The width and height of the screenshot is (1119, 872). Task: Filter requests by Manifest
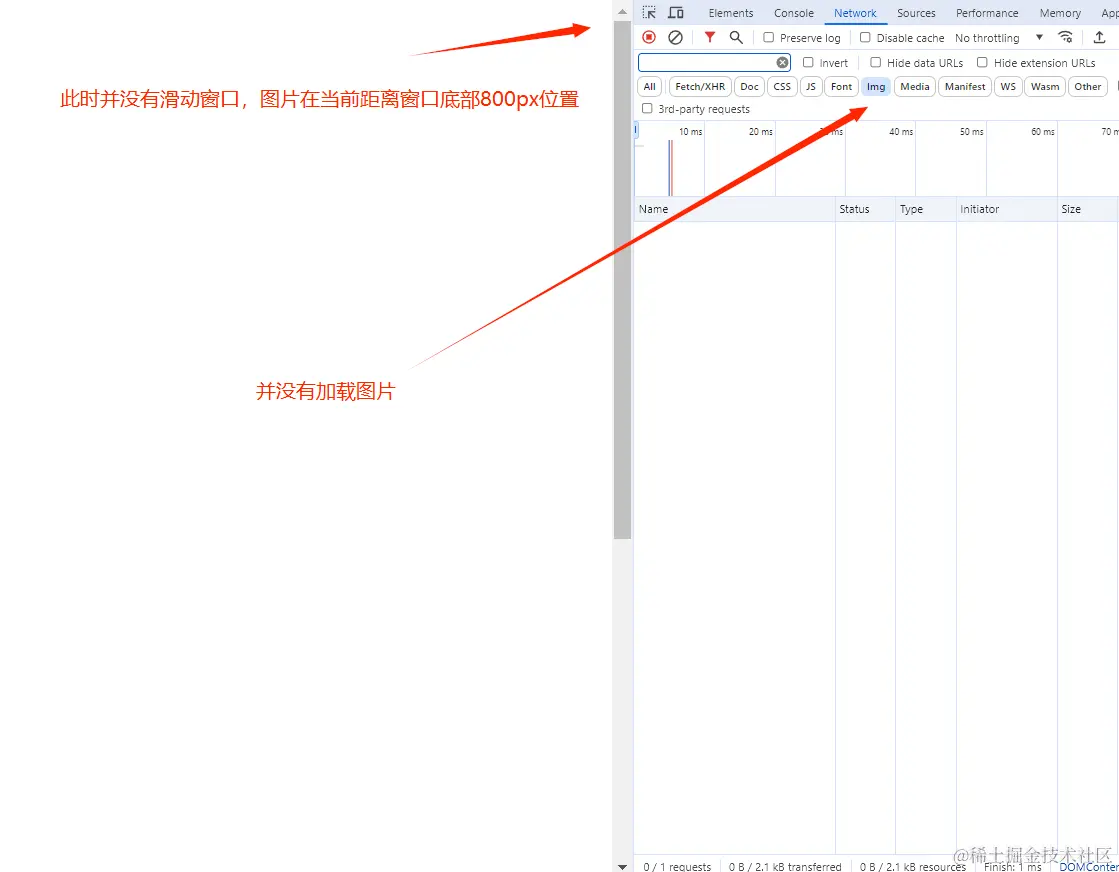pyautogui.click(x=965, y=86)
